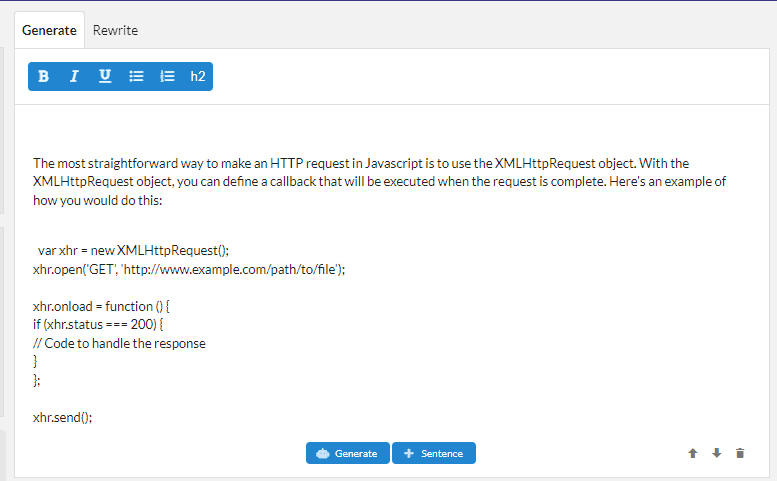
Task: Insert a numbered list
Action: pyautogui.click(x=167, y=76)
